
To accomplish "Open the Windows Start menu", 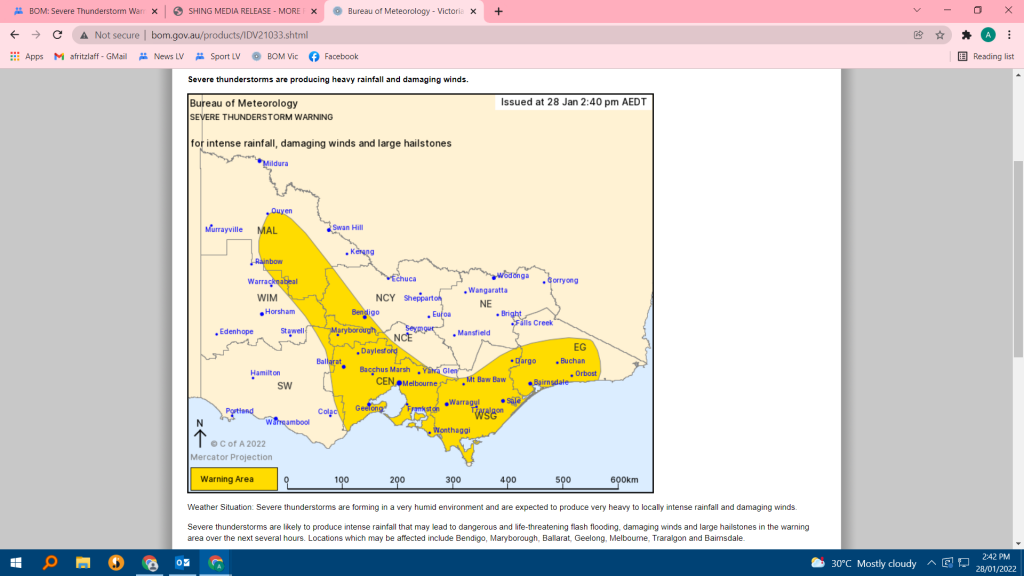I will [x=16, y=563].
